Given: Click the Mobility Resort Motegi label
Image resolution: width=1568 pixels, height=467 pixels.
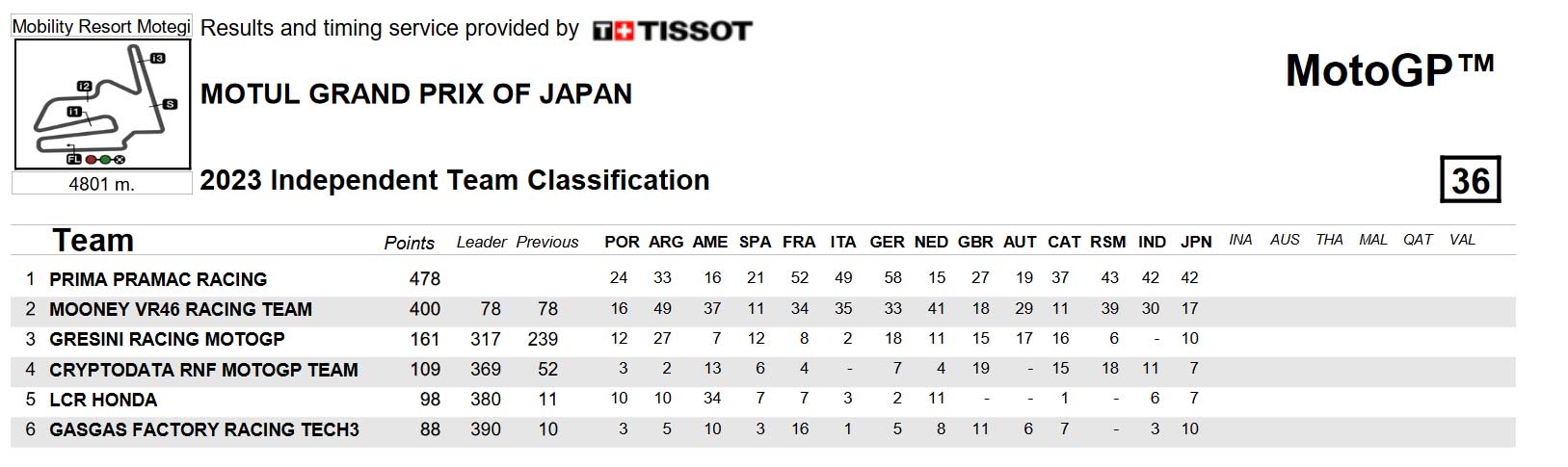Looking at the screenshot, I should 101,27.
